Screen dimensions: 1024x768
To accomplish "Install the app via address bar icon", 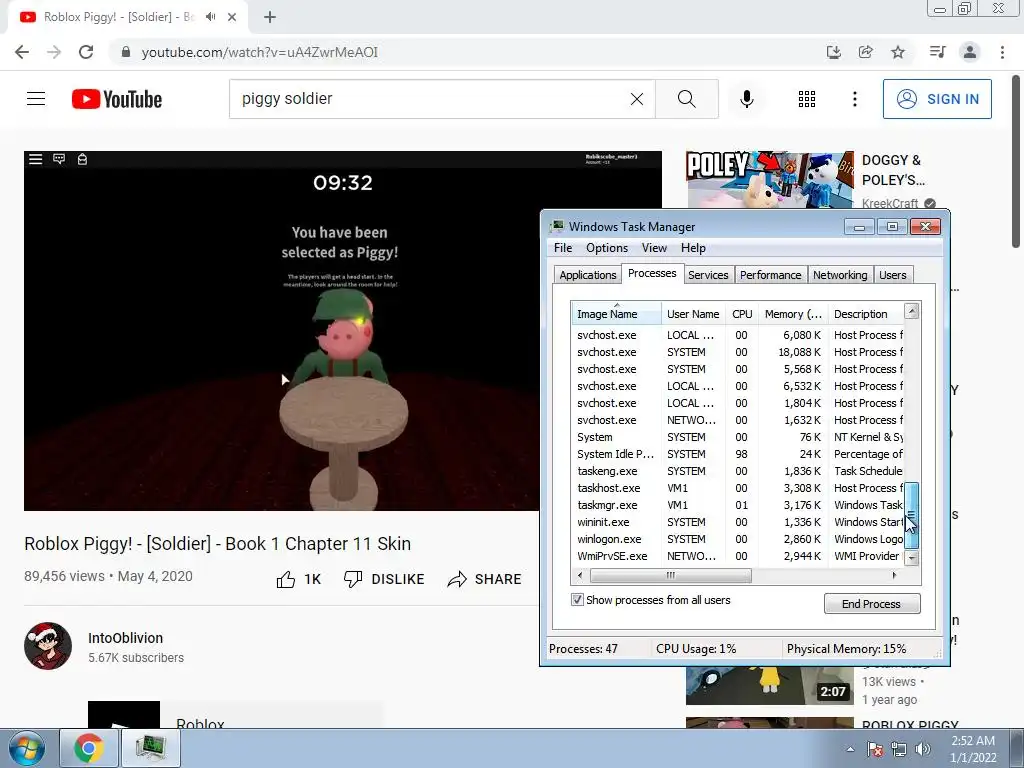I will coord(834,52).
